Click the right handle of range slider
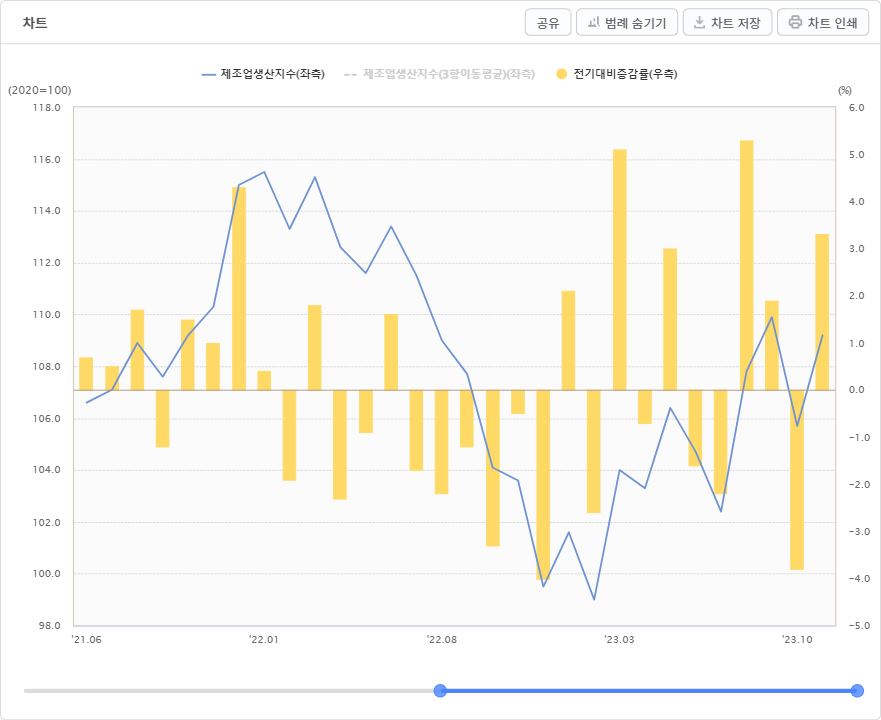The image size is (881, 720). (x=857, y=691)
